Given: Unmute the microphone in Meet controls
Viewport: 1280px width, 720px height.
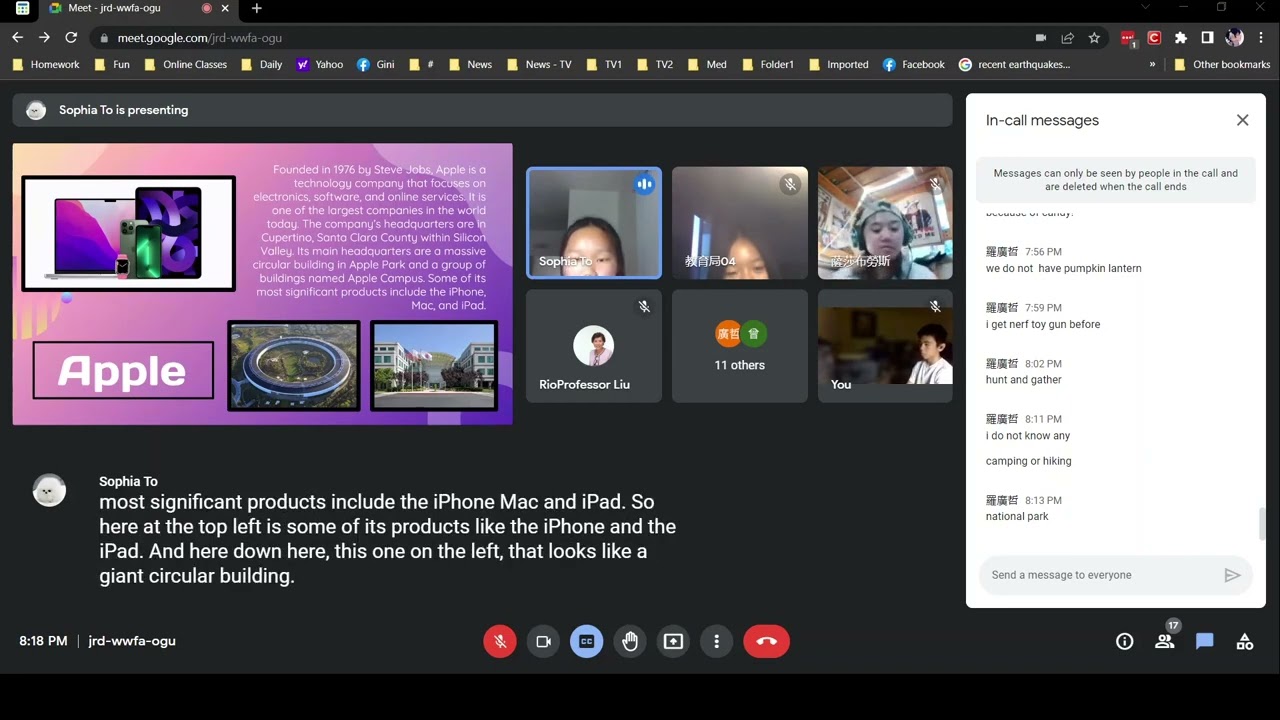Looking at the screenshot, I should coord(500,641).
